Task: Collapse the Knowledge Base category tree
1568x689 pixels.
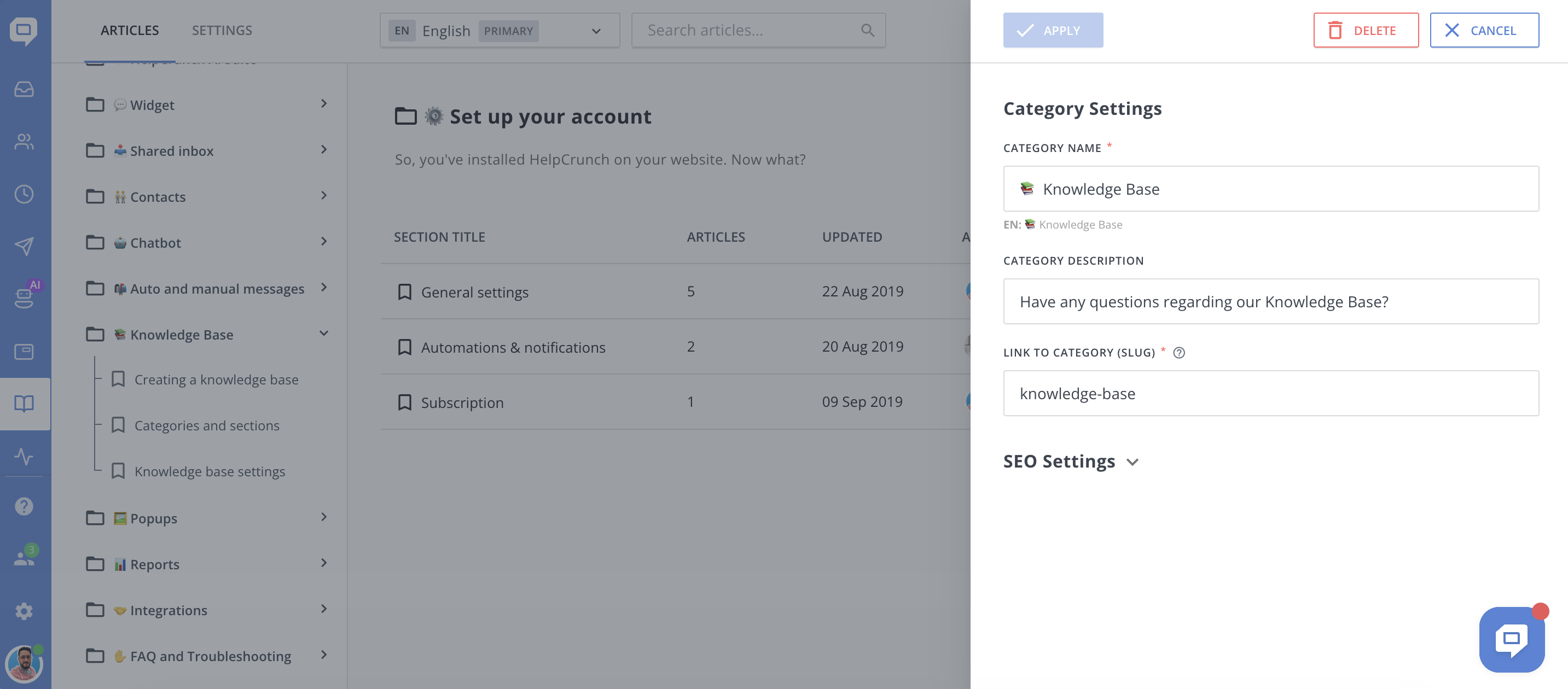Action: [x=324, y=334]
